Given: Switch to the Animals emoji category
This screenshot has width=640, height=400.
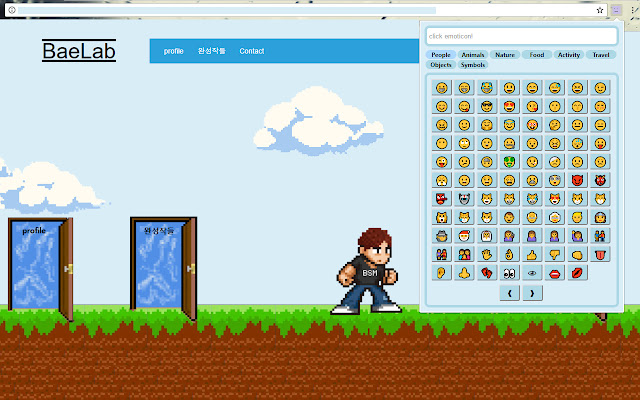Looking at the screenshot, I should [x=473, y=55].
